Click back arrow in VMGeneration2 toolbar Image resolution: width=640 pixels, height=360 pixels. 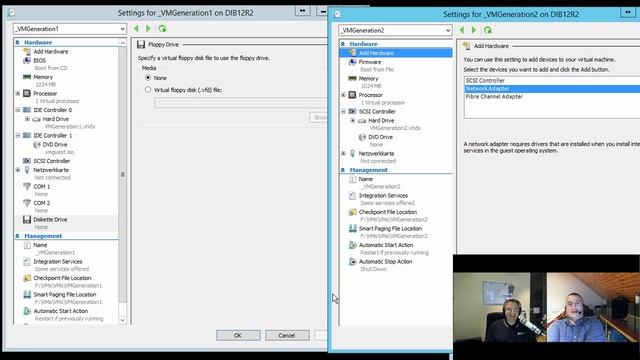click(x=462, y=30)
